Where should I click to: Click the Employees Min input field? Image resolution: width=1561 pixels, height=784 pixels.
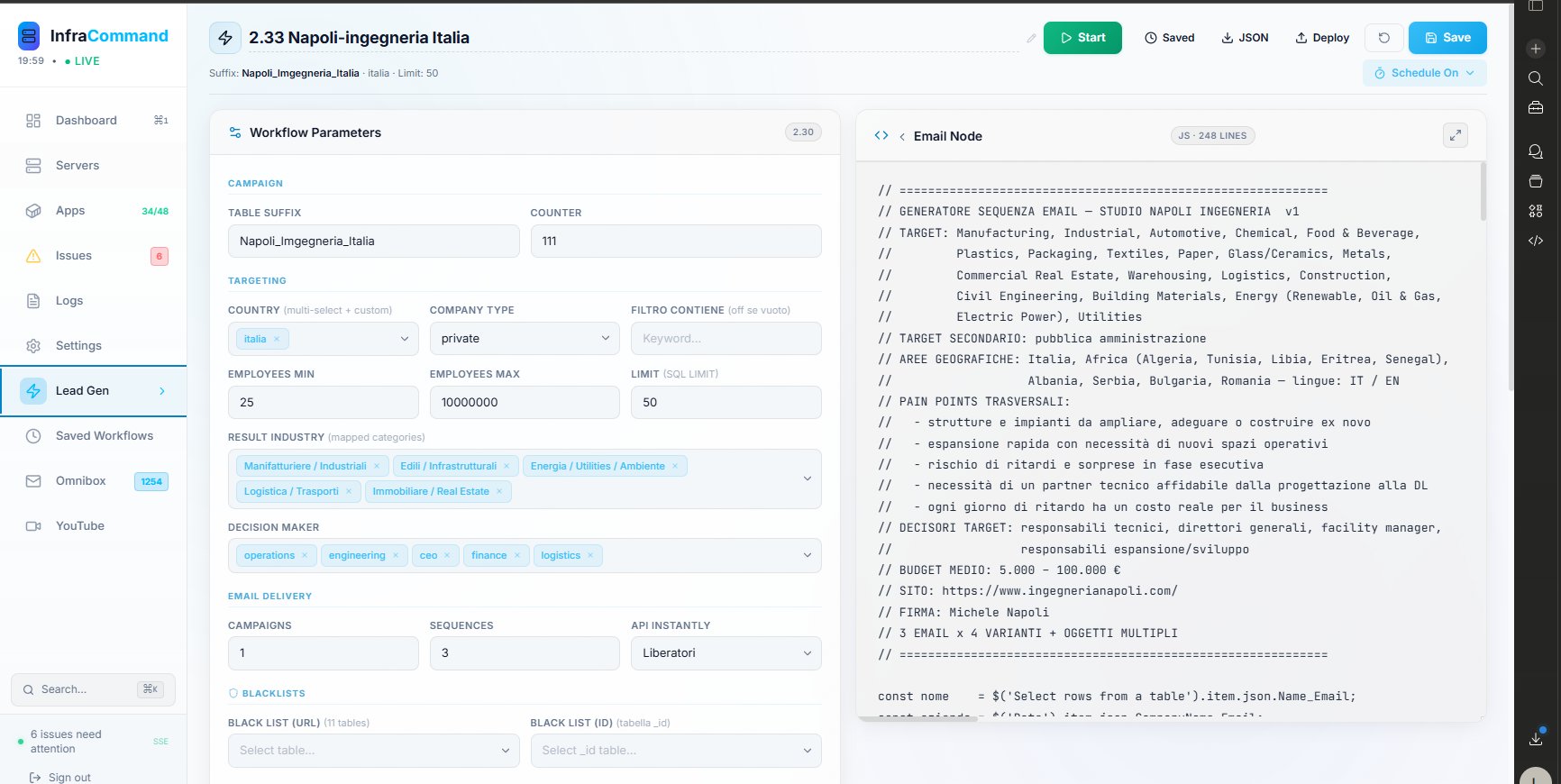(323, 403)
